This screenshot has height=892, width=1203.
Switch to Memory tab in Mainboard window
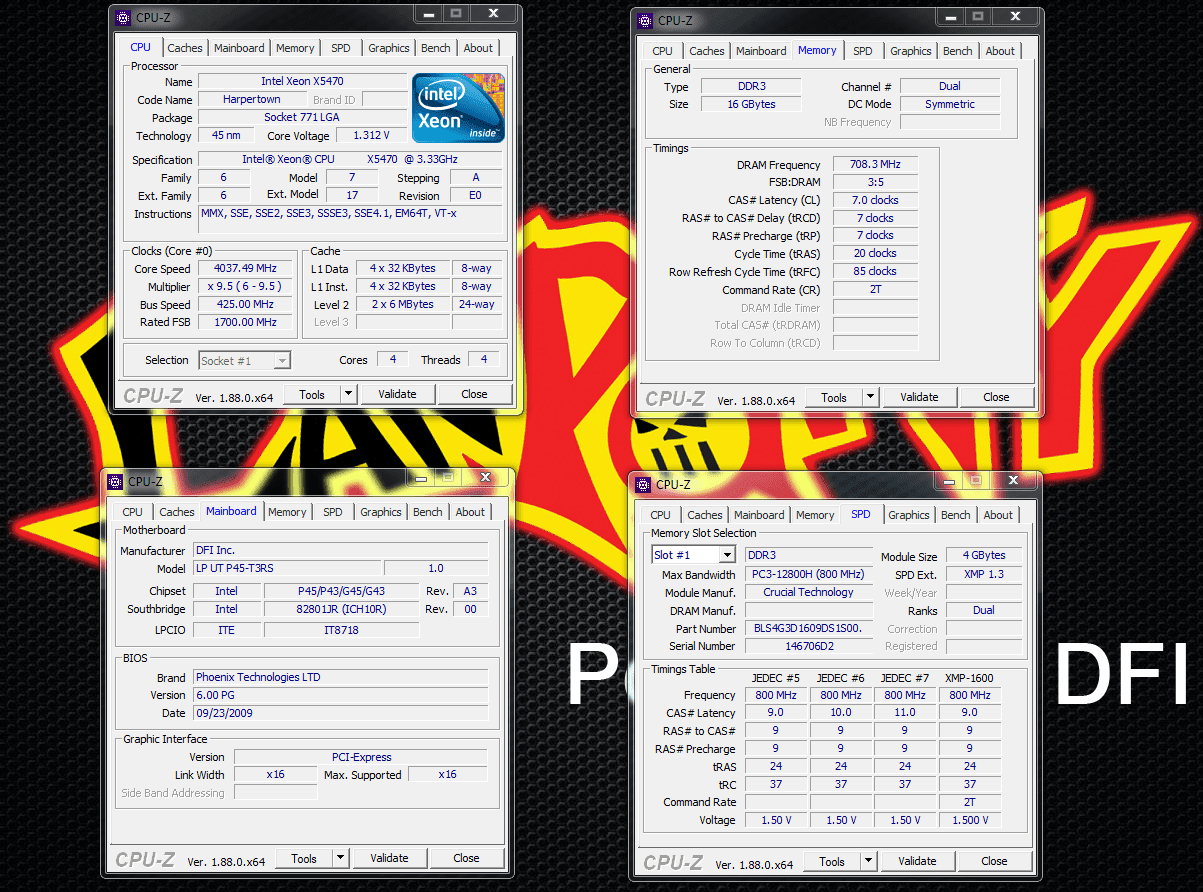pyautogui.click(x=287, y=511)
